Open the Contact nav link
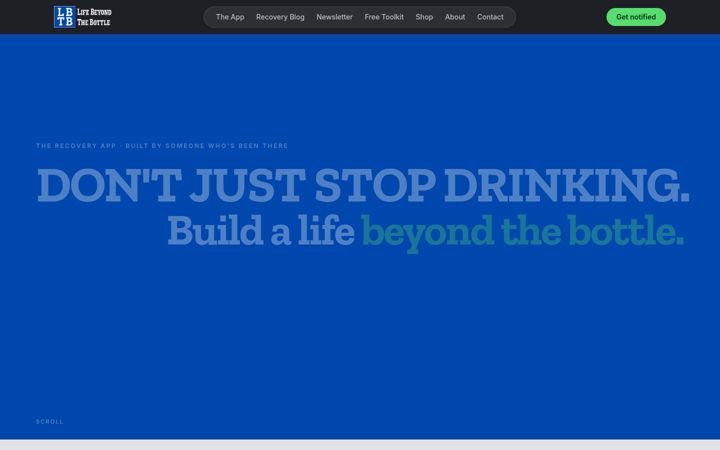The width and height of the screenshot is (720, 450). click(490, 17)
